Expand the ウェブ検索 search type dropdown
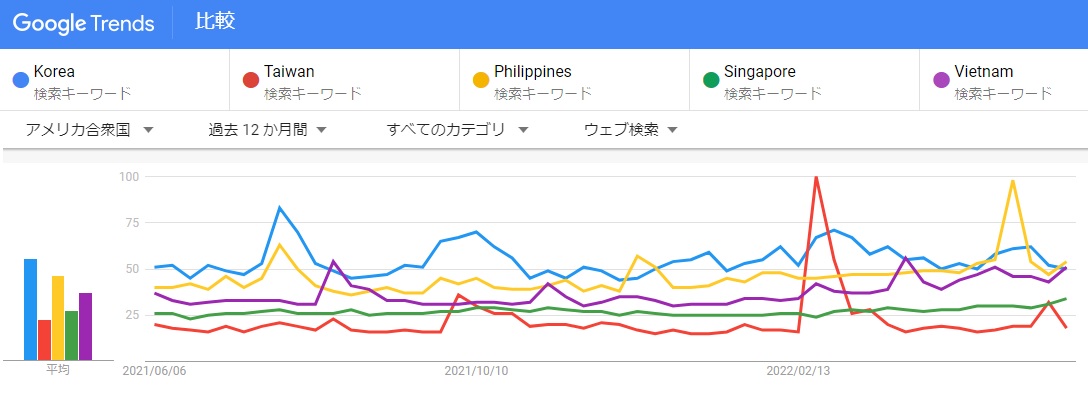 [631, 130]
